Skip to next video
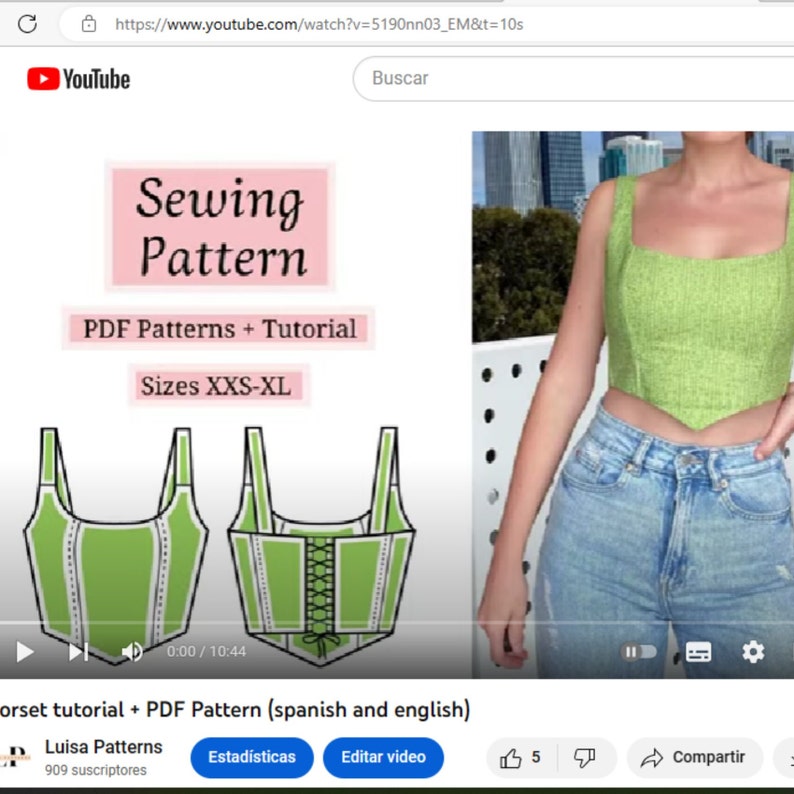 tap(78, 652)
